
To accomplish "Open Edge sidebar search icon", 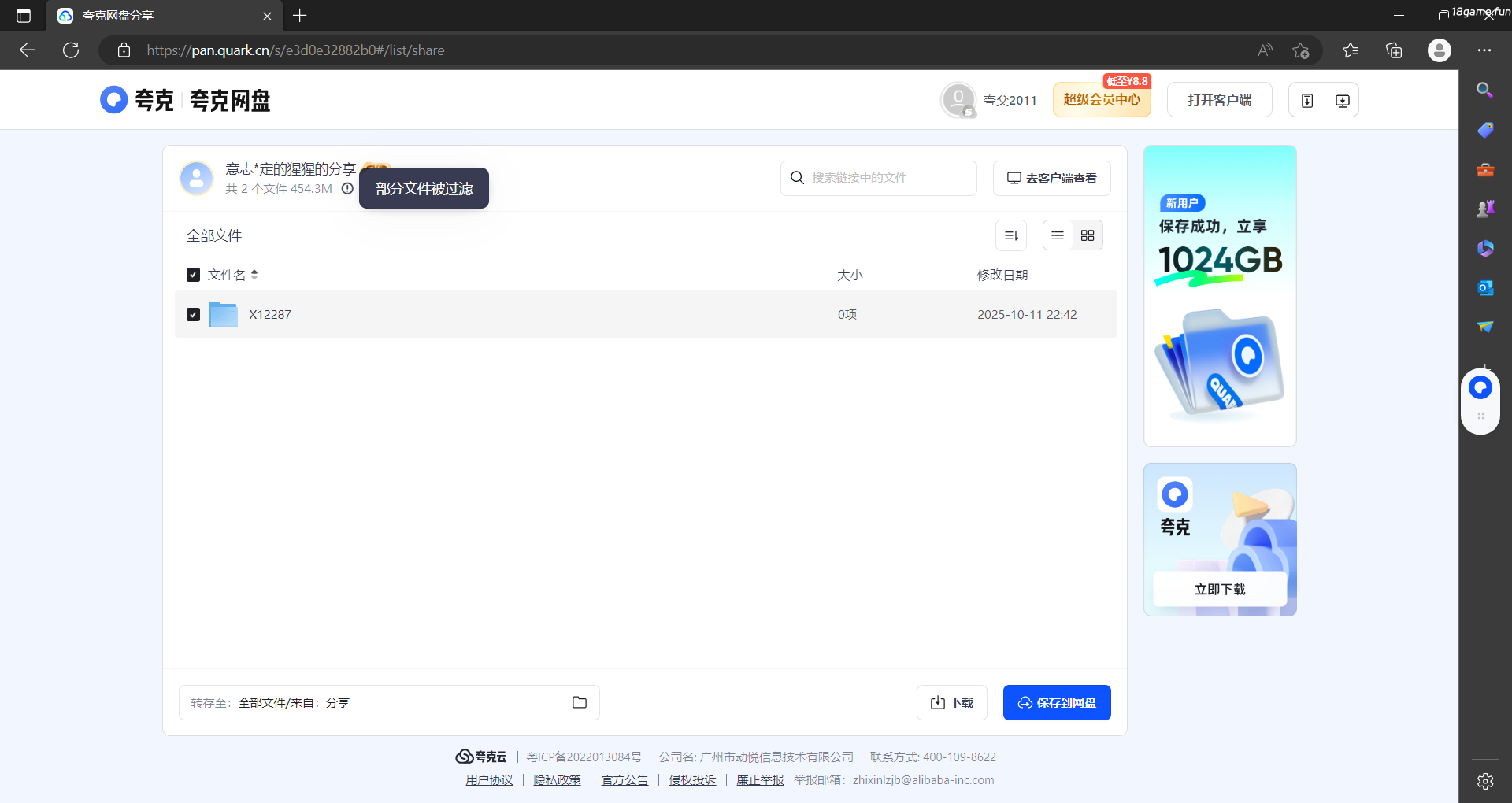I will coord(1484,91).
